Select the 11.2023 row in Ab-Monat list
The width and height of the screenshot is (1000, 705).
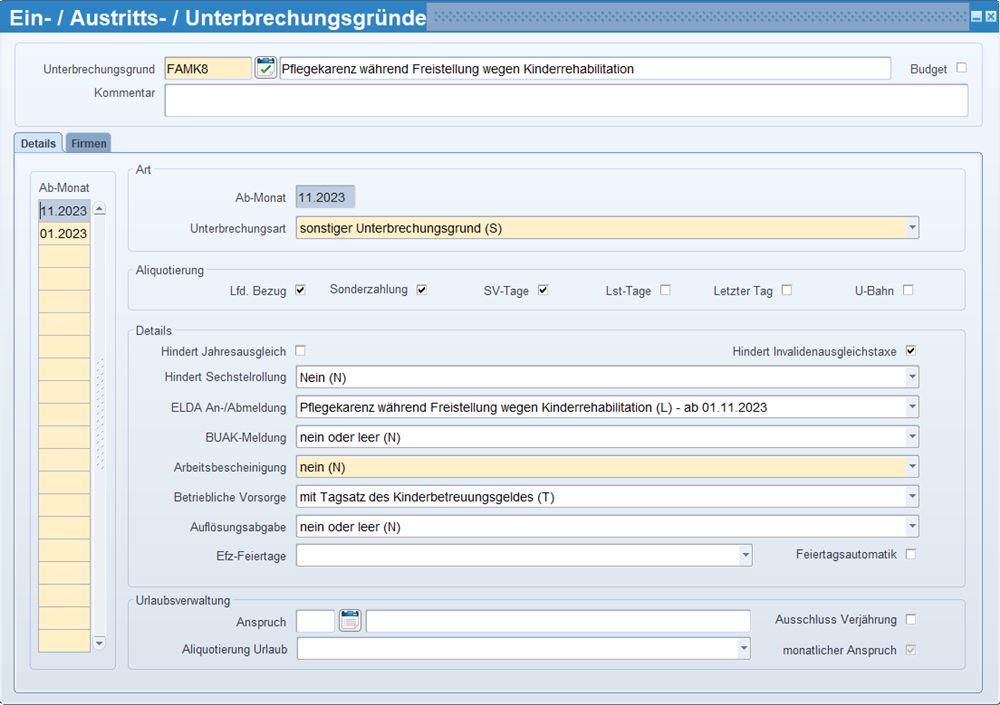click(64, 211)
